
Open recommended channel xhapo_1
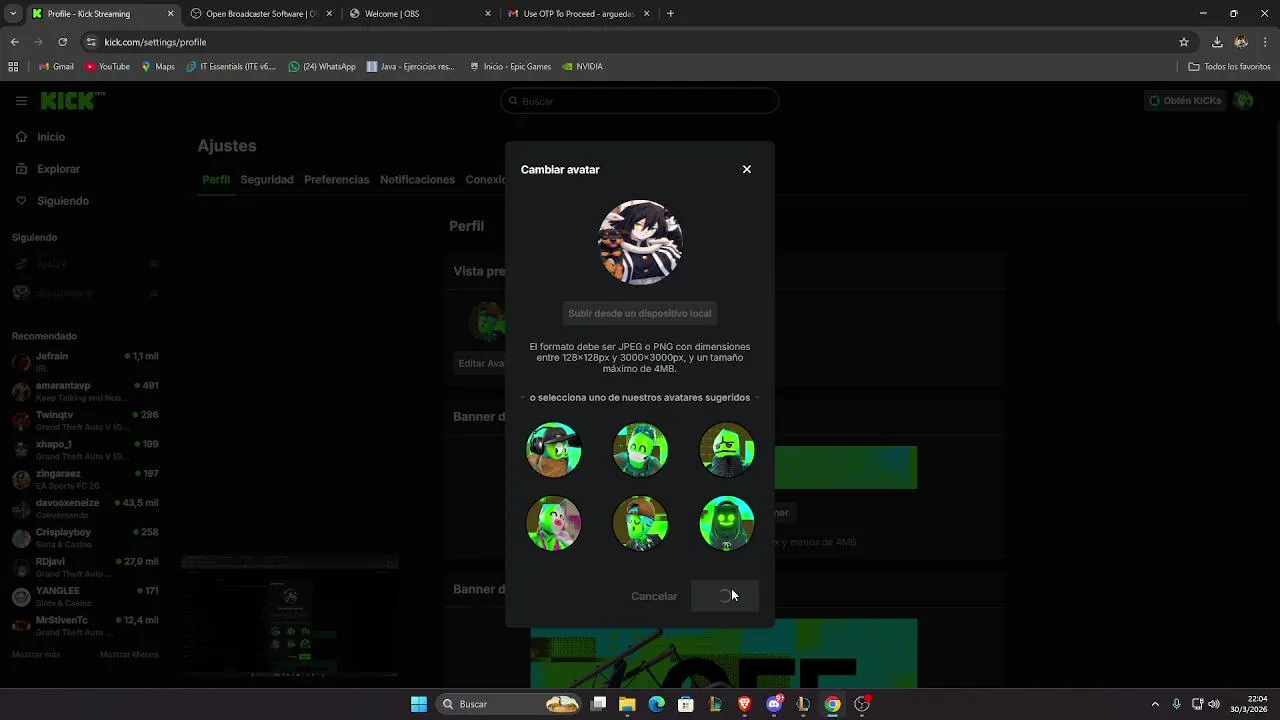click(x=85, y=449)
